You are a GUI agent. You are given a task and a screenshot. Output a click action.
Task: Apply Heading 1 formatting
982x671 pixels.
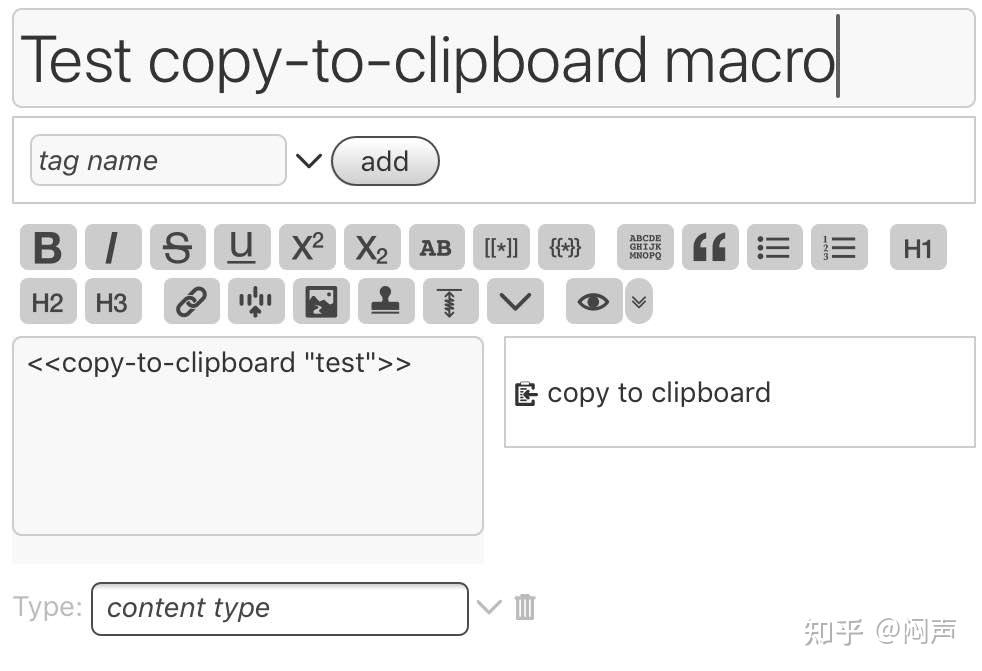917,248
